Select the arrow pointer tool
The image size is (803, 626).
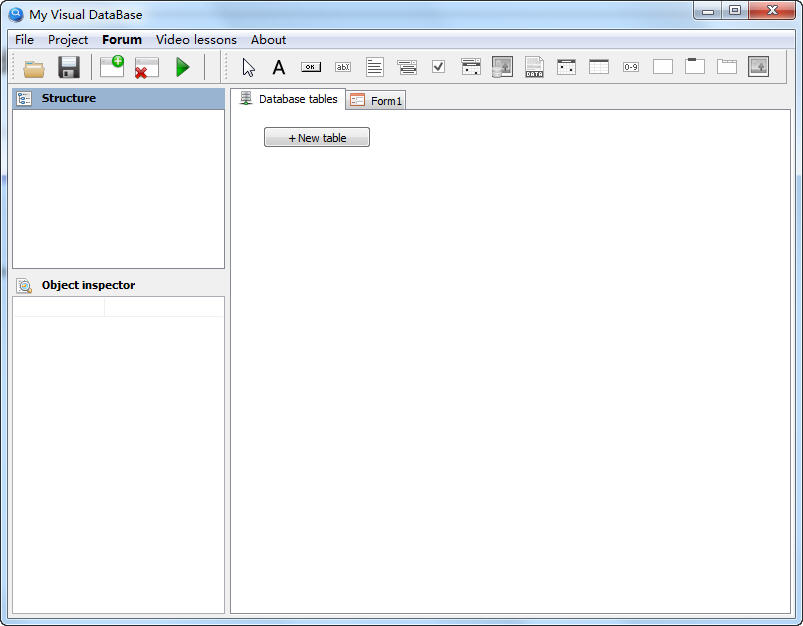248,67
